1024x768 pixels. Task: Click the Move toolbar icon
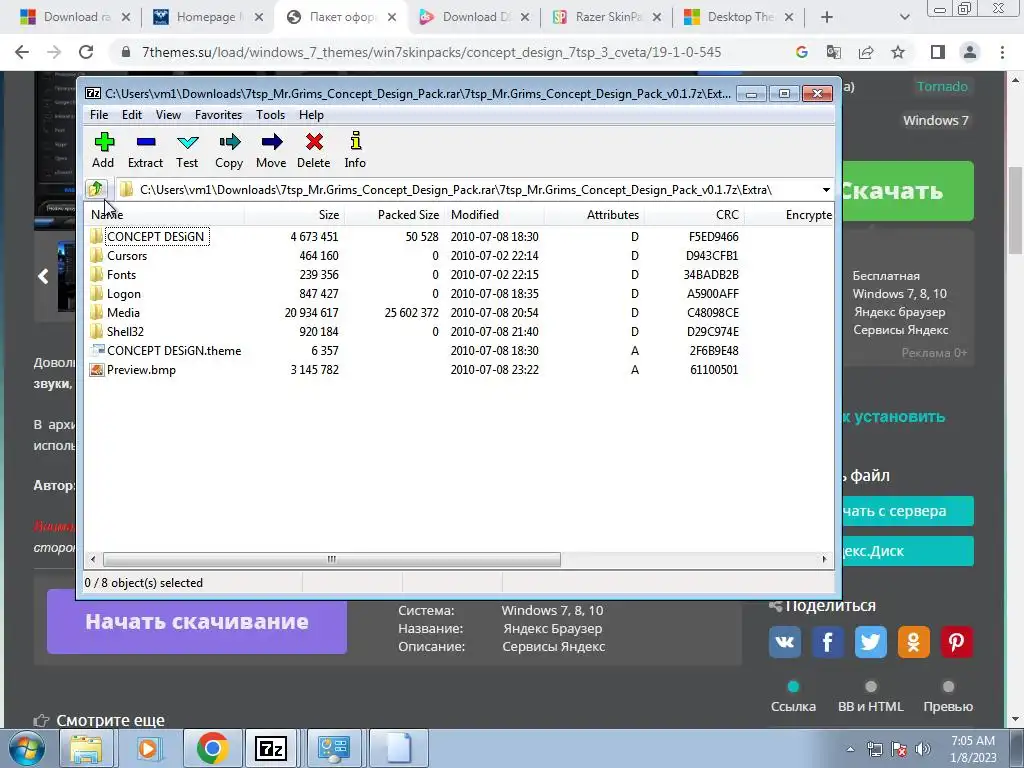[272, 142]
